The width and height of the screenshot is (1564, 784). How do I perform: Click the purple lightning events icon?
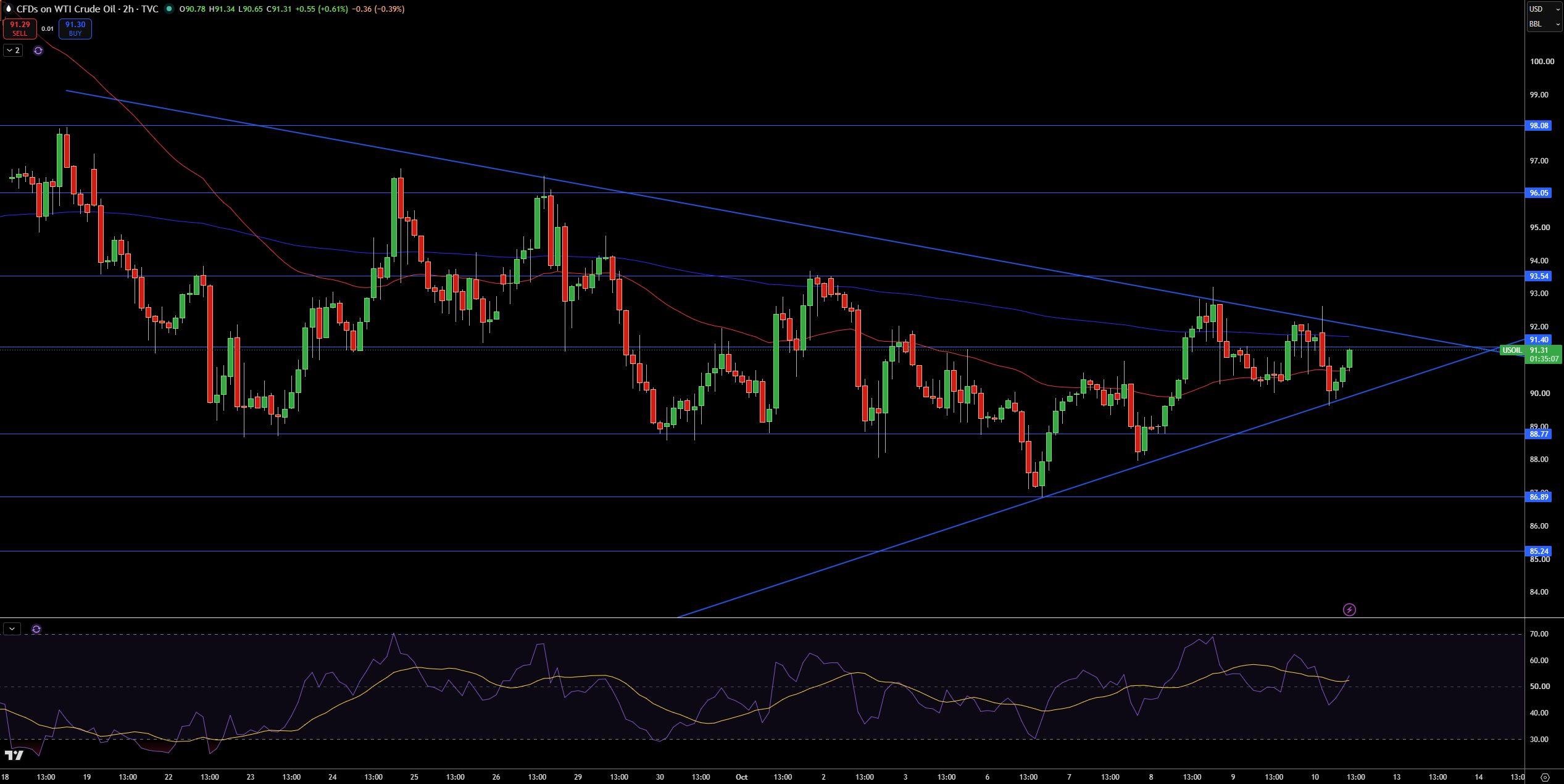pyautogui.click(x=1350, y=609)
